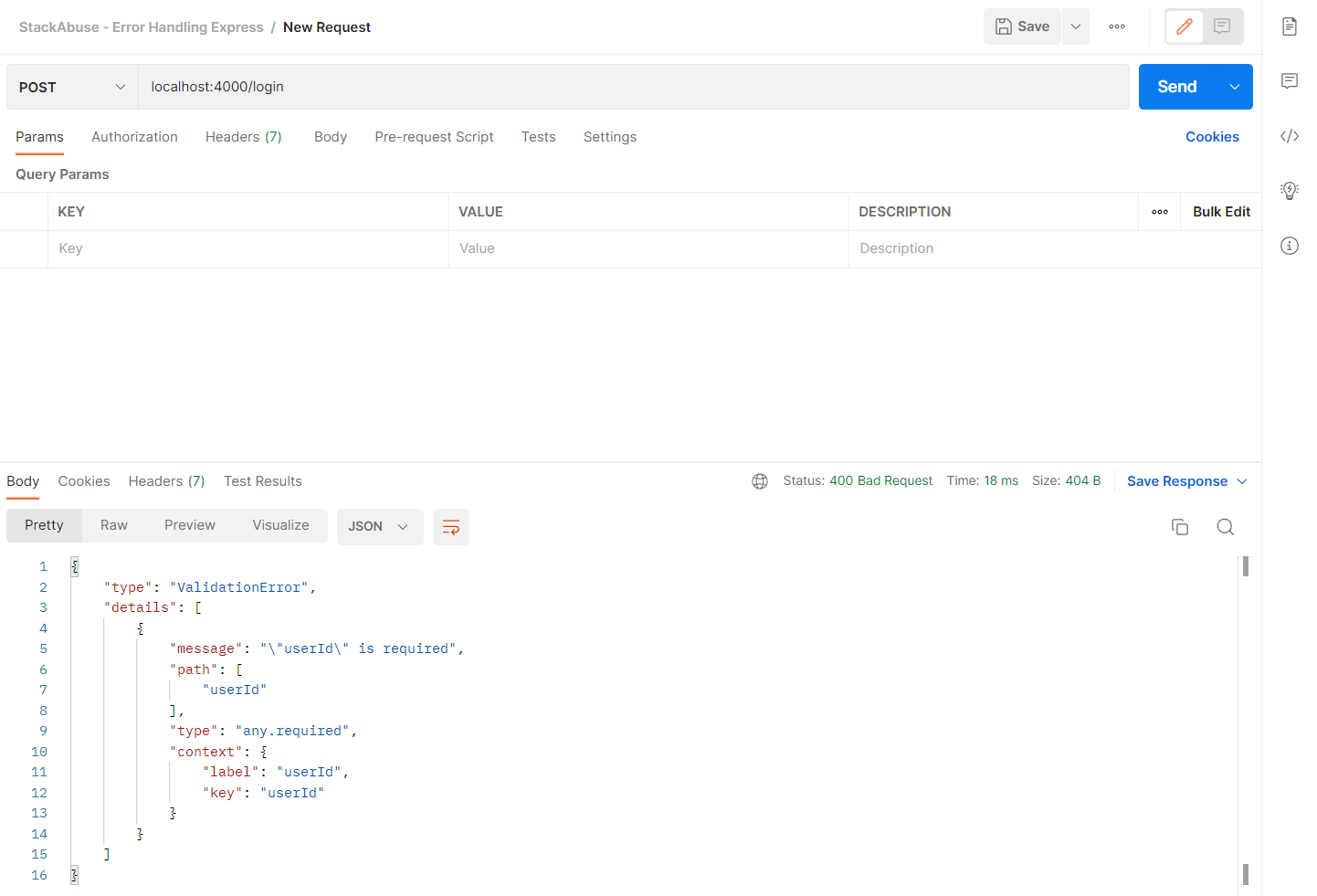
Task: Toggle the word wrap icon in response
Action: (451, 527)
